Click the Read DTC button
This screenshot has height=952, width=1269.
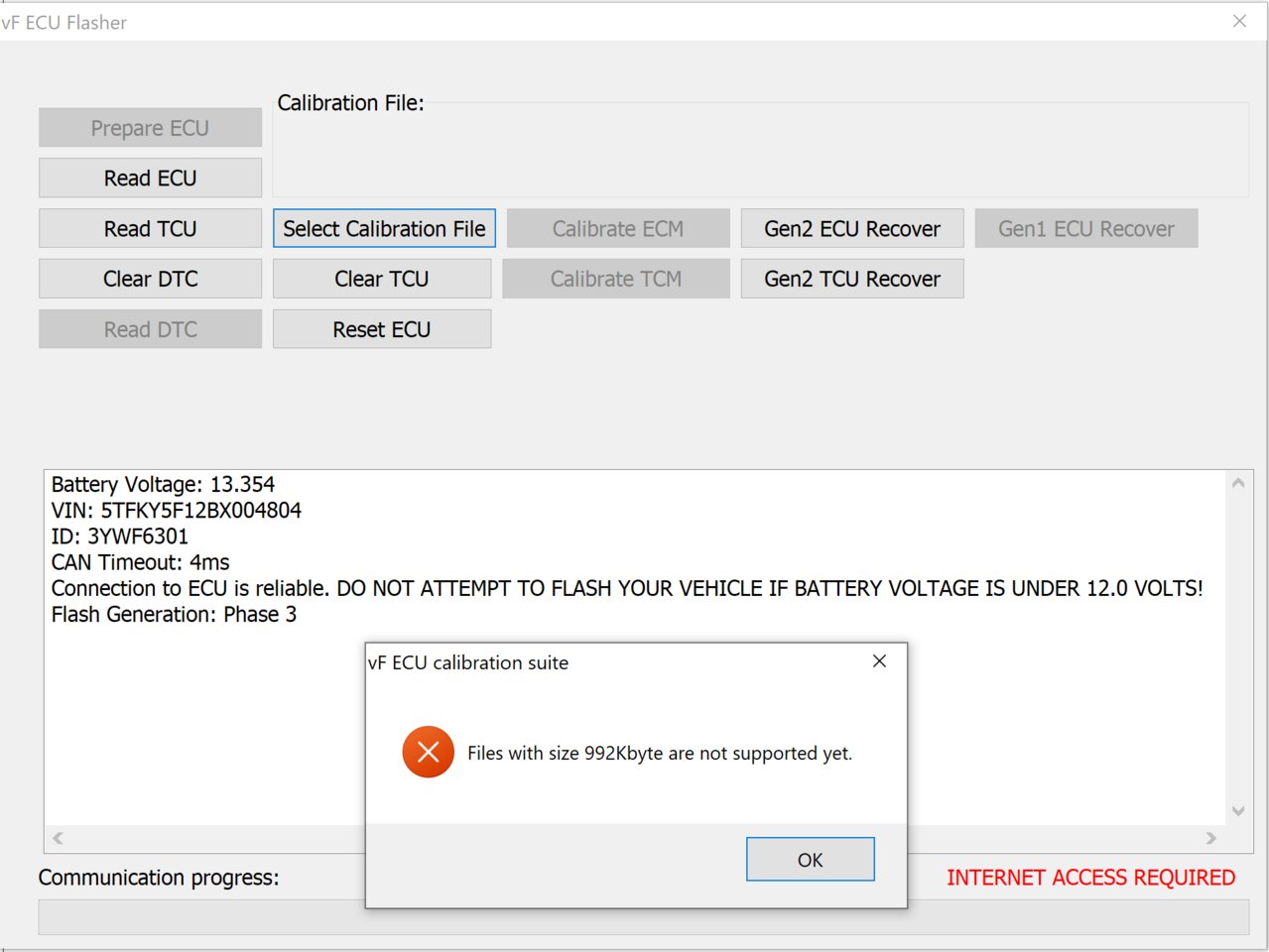pos(150,329)
